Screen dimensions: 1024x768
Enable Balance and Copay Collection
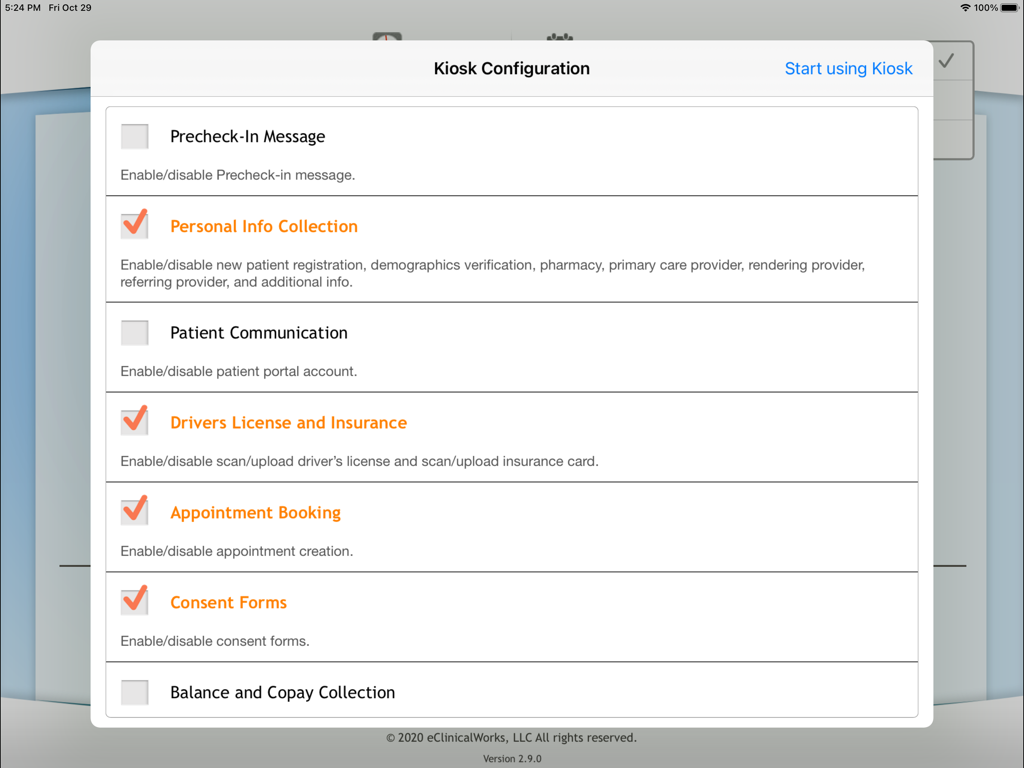(134, 691)
